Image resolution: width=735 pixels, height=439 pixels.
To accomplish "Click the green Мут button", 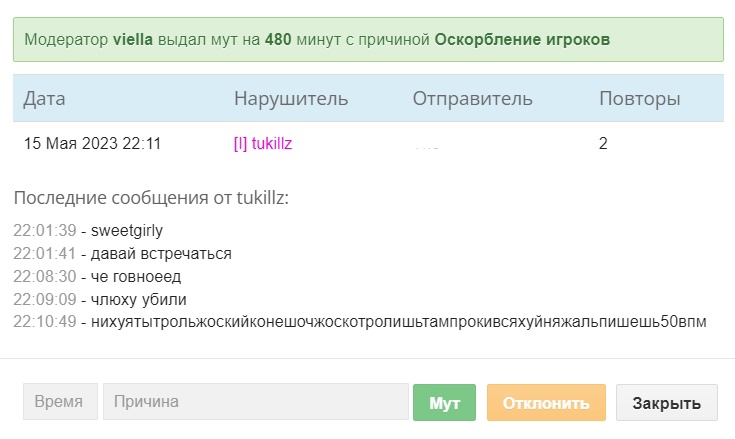I will pyautogui.click(x=444, y=402).
